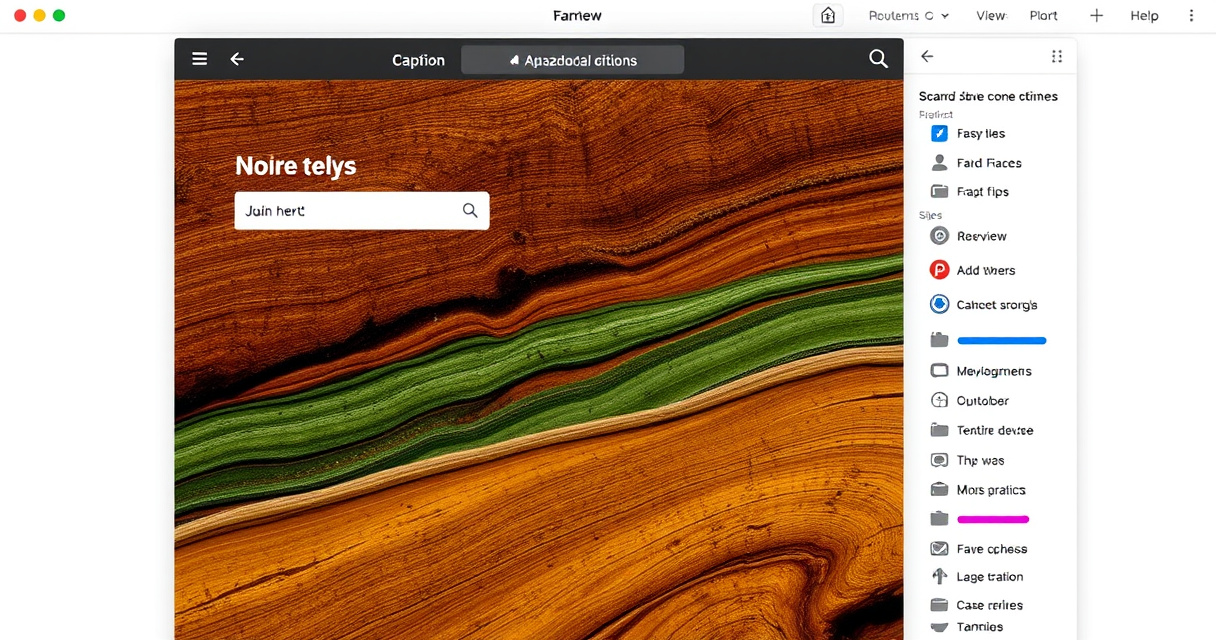
Task: Expand the Poutems dropdown in the top bar
Action: point(908,16)
